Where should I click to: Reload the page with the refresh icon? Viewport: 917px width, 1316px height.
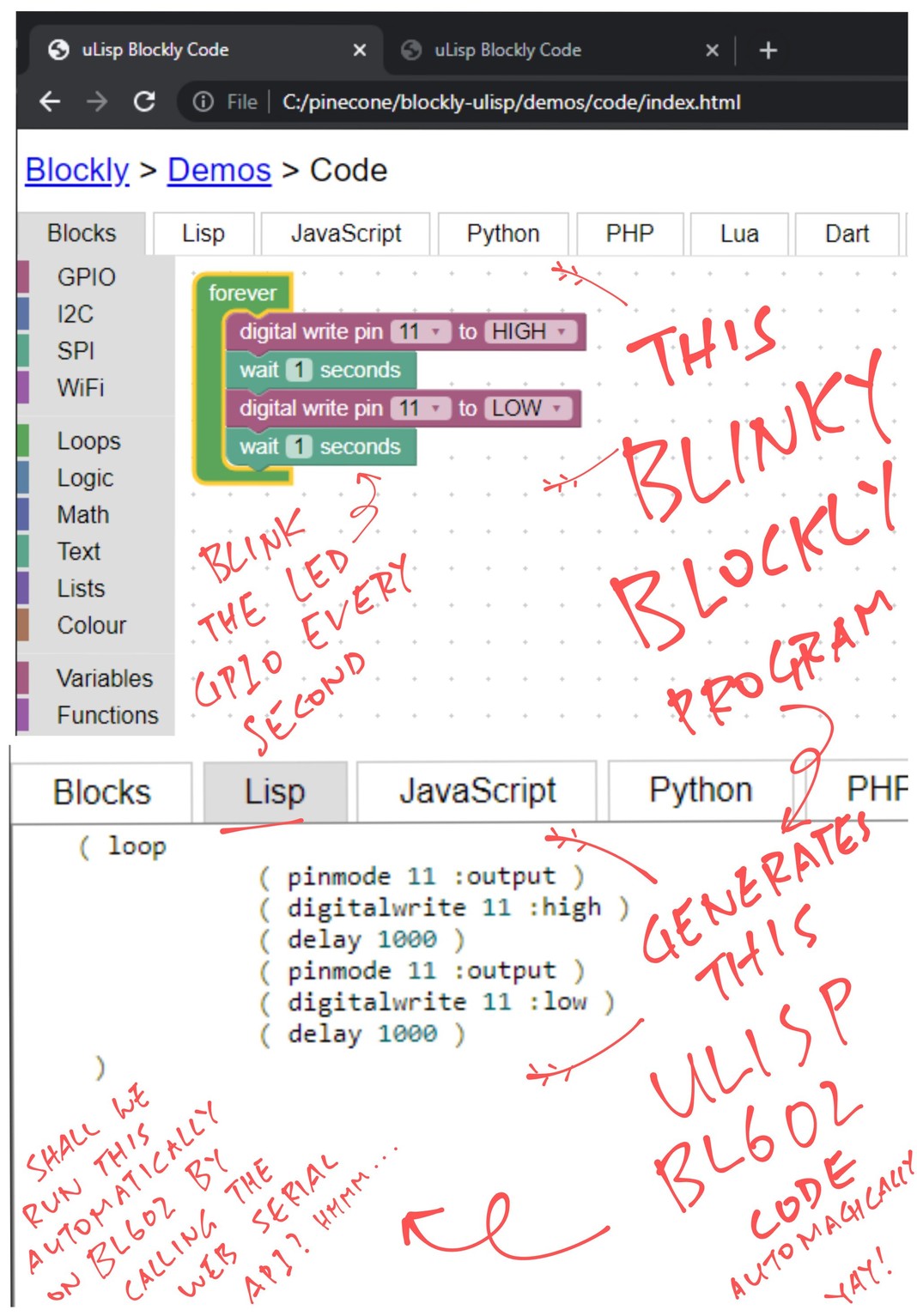[x=144, y=102]
